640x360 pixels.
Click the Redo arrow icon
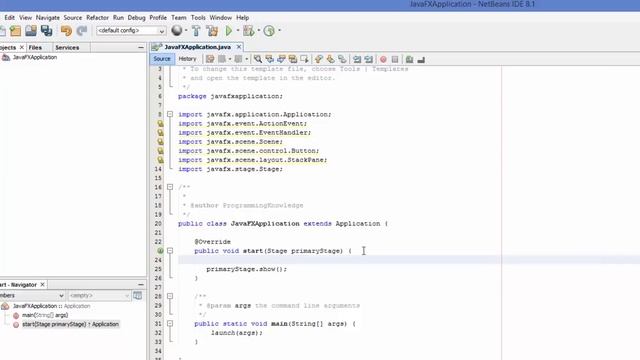[x=82, y=31]
